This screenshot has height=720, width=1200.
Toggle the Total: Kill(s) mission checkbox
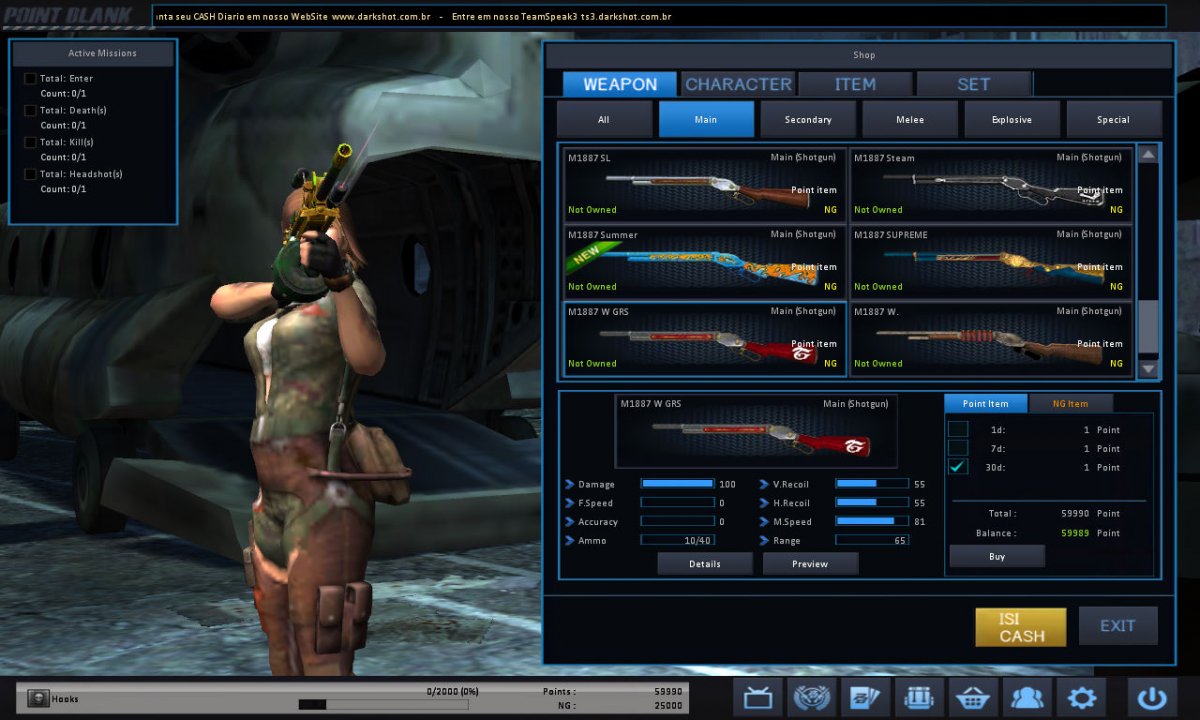(x=30, y=142)
